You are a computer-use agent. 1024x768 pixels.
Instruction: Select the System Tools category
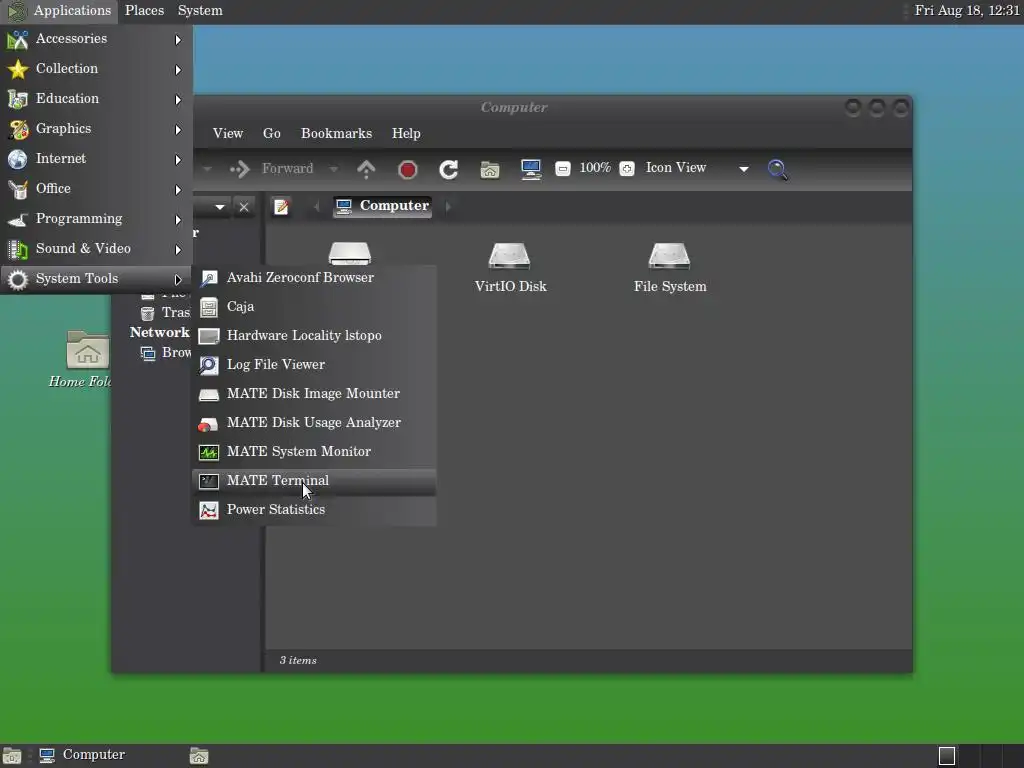(96, 279)
